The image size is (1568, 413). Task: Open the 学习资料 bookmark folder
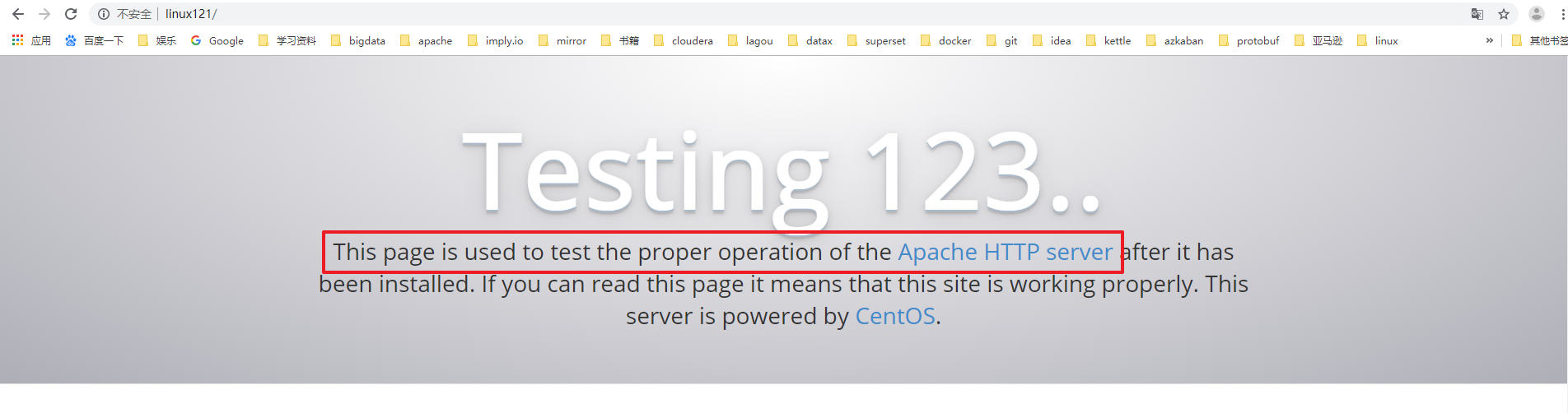pos(287,40)
